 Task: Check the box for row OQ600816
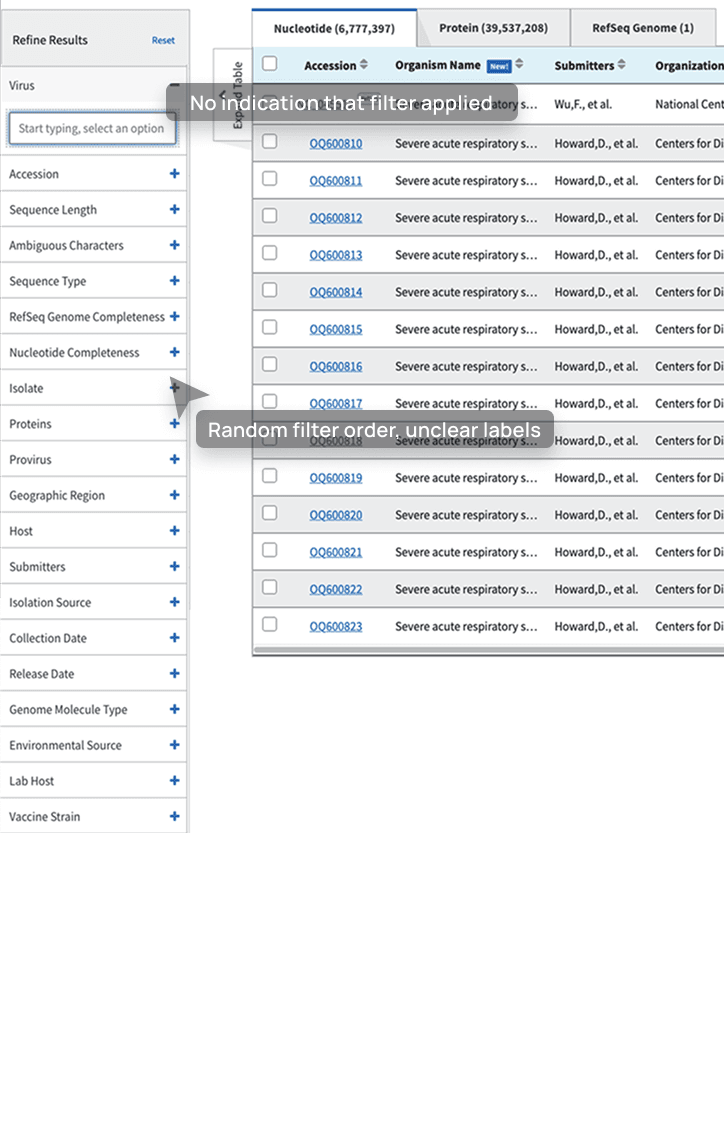270,364
